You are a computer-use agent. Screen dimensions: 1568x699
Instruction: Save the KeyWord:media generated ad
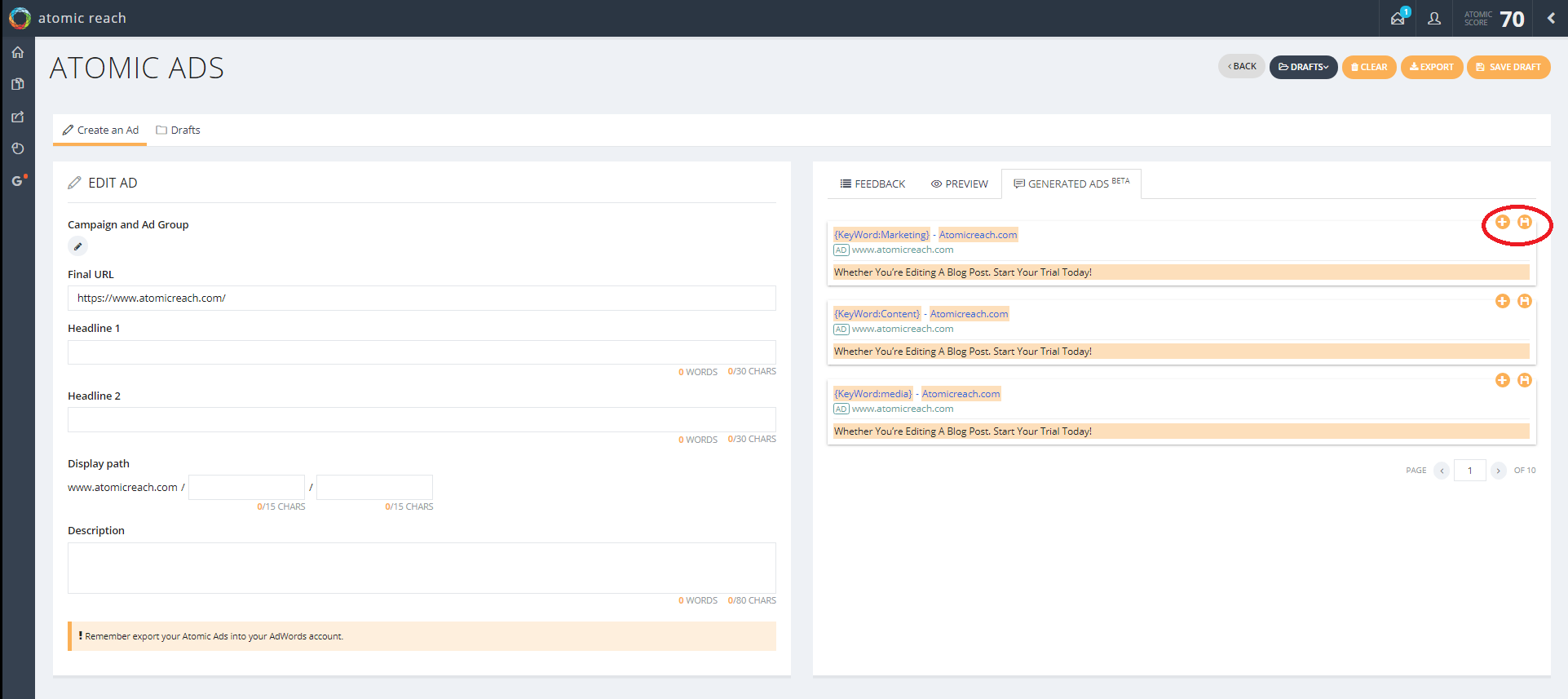point(1525,380)
